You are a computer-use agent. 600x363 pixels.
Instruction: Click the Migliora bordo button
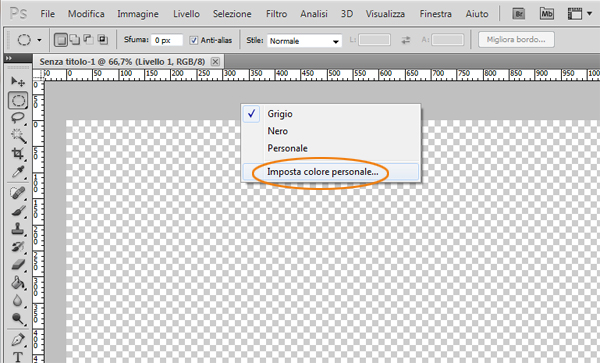pyautogui.click(x=516, y=39)
